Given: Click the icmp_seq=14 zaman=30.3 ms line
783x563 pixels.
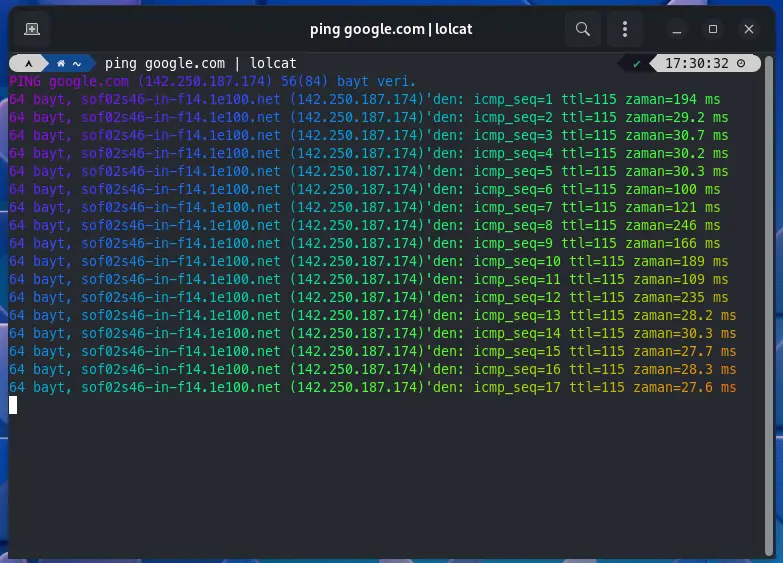Looking at the screenshot, I should [373, 333].
